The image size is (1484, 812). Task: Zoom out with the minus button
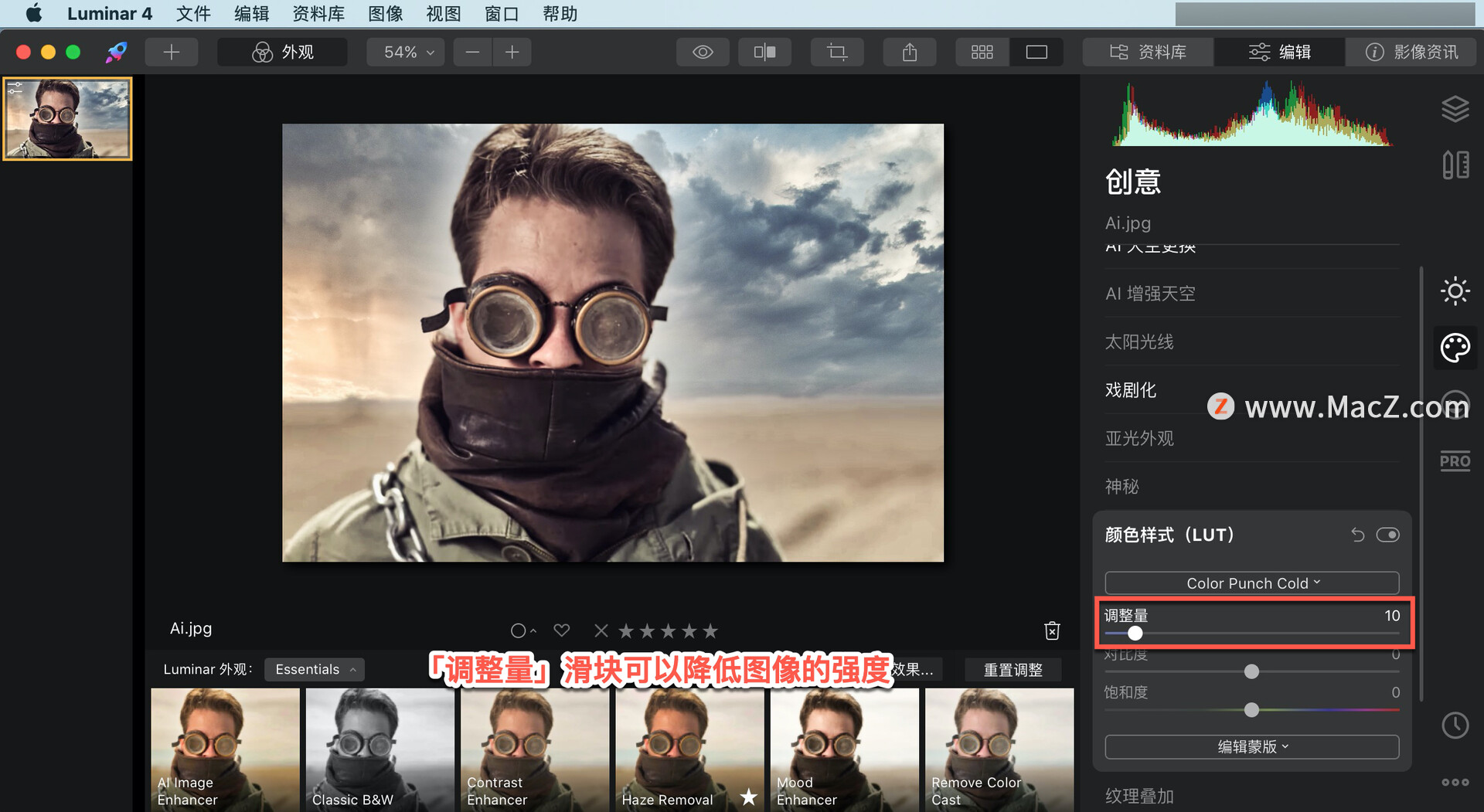click(472, 52)
